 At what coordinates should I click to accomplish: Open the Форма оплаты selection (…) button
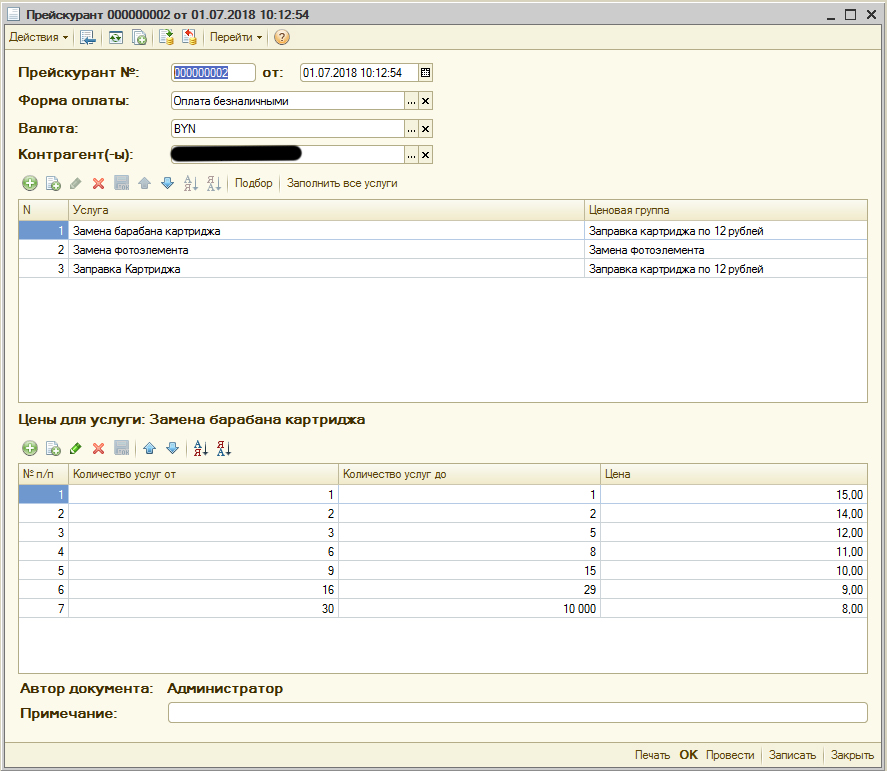pyautogui.click(x=410, y=101)
